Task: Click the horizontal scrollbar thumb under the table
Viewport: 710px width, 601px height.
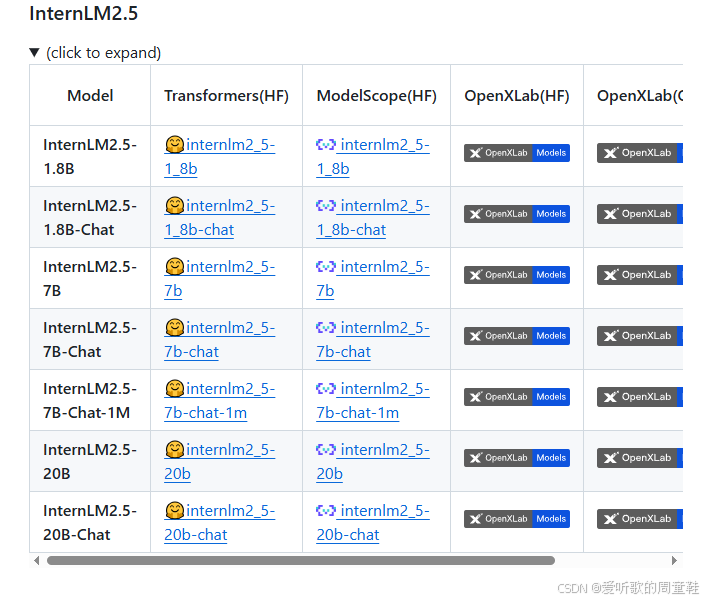Action: [301, 561]
